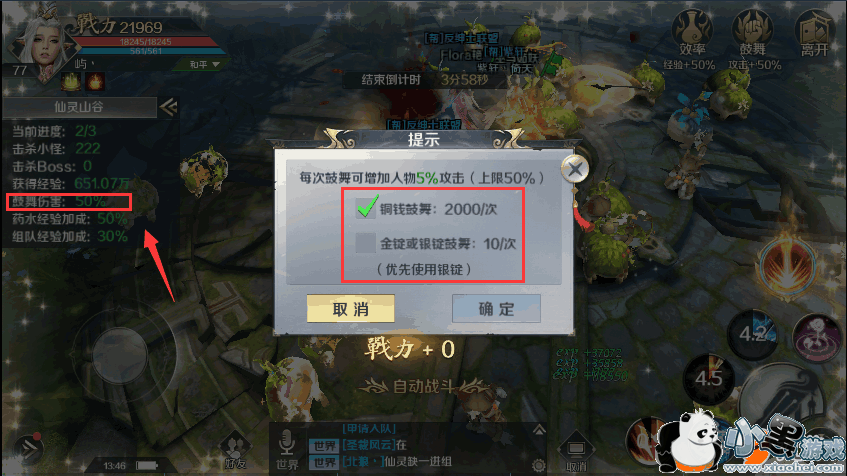Viewport: 847px width, 476px height.
Task: Collapse the 仙灵山谷 info panel arrow
Action: pos(168,108)
